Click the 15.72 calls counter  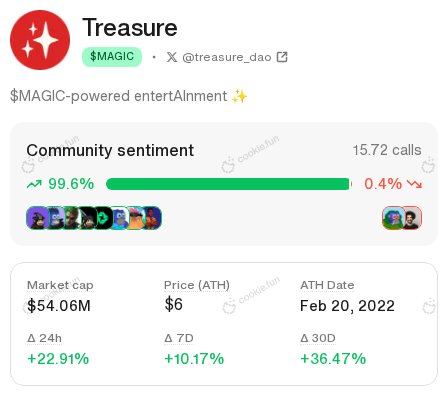(387, 150)
